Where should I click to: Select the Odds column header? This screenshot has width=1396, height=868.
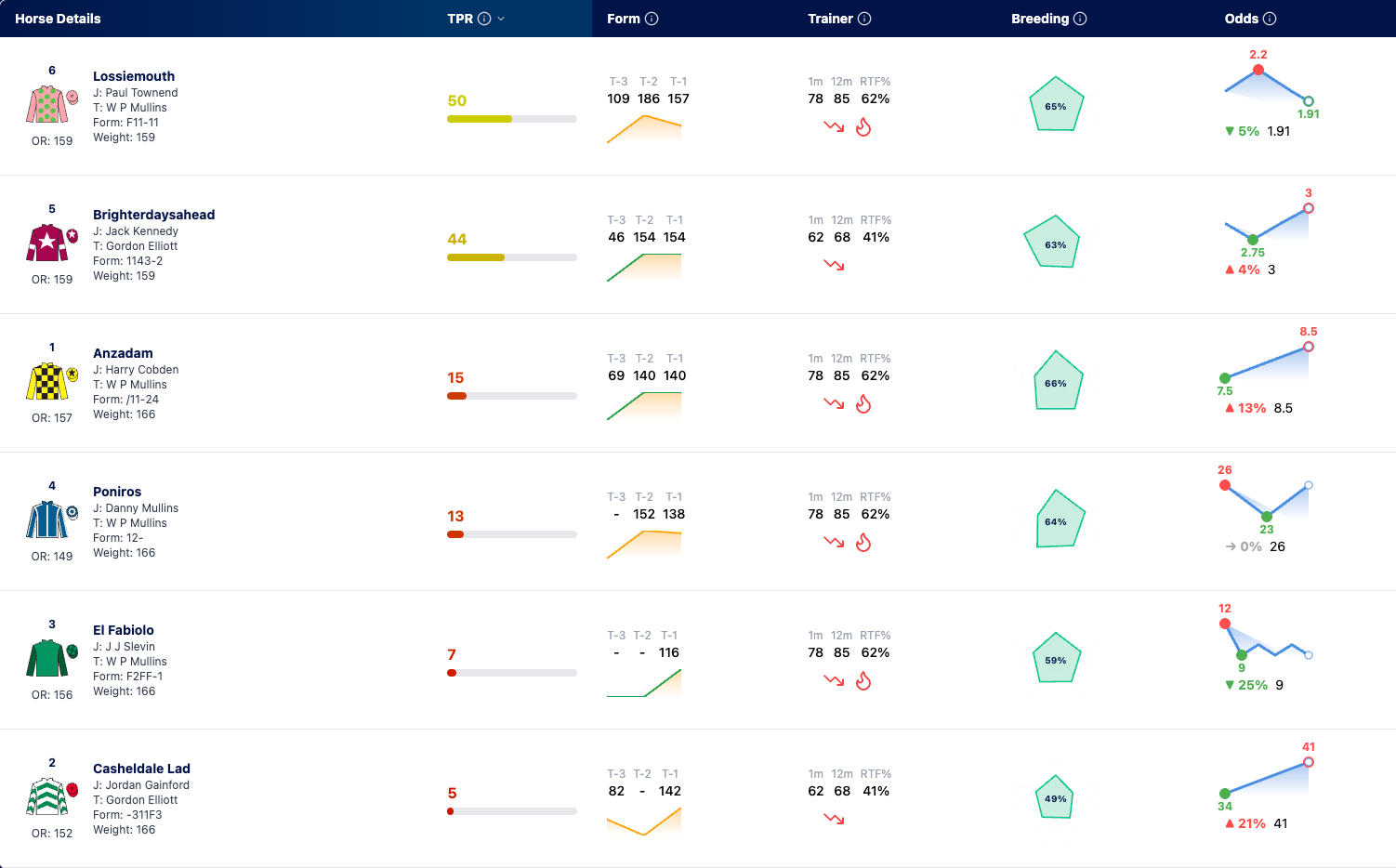pyautogui.click(x=1241, y=19)
